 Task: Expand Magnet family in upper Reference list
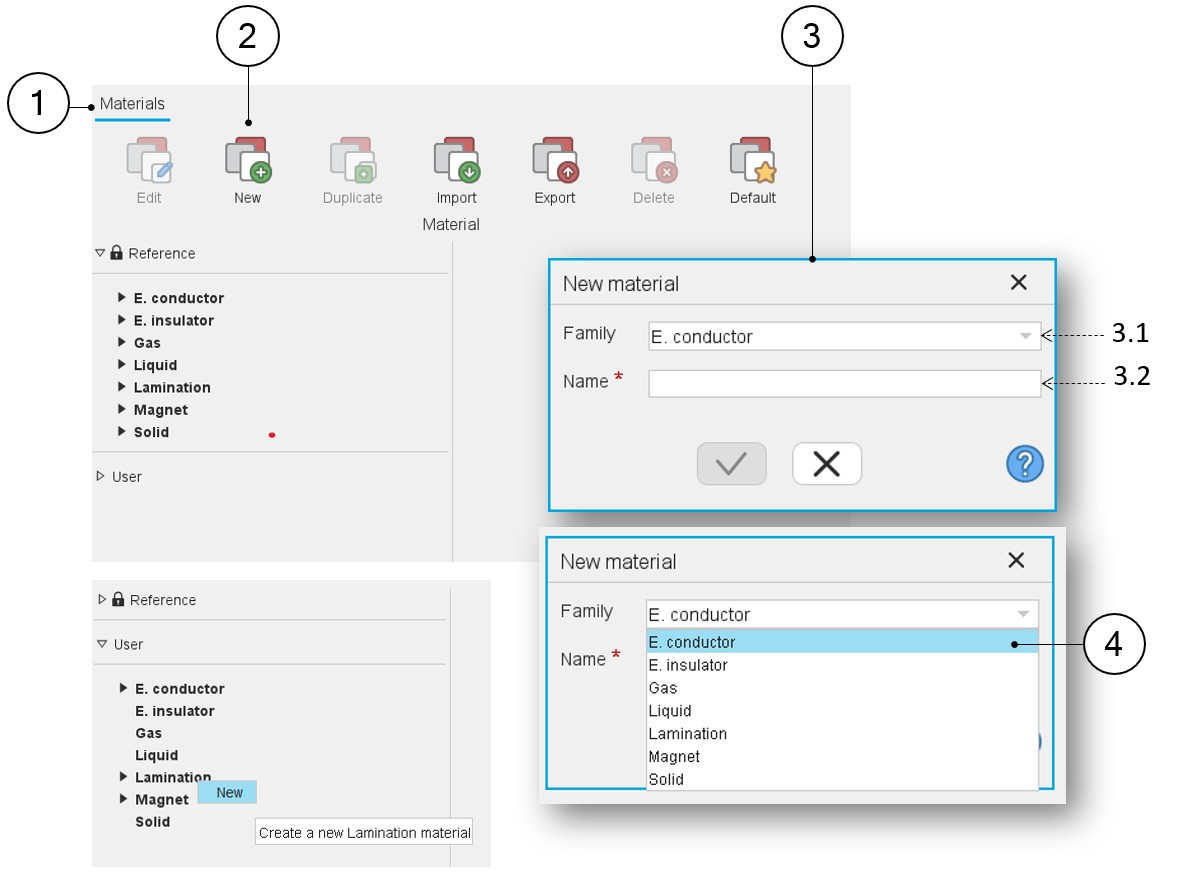pos(122,409)
